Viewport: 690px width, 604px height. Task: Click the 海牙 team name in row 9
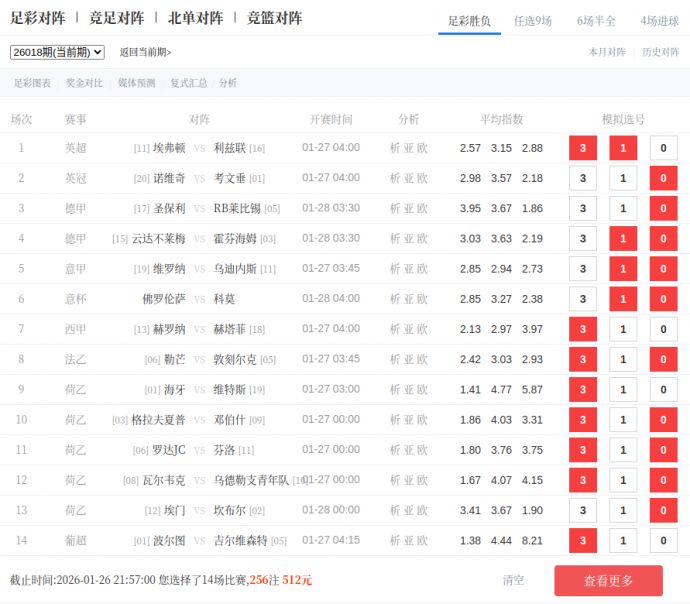coord(174,390)
